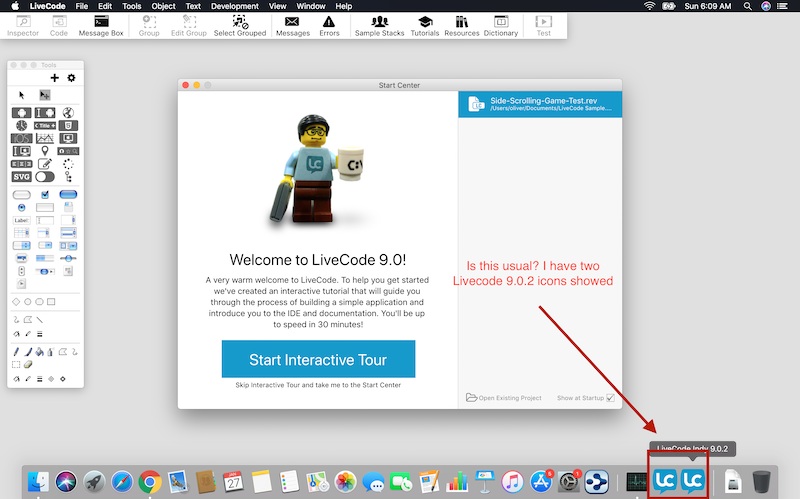Select the oval graphic tool
Image resolution: width=800 pixels, height=499 pixels.
[28, 302]
